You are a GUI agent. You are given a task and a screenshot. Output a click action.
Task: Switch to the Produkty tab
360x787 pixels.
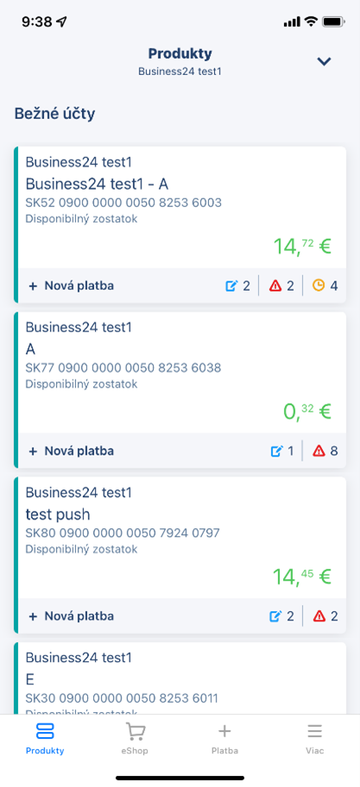45,739
